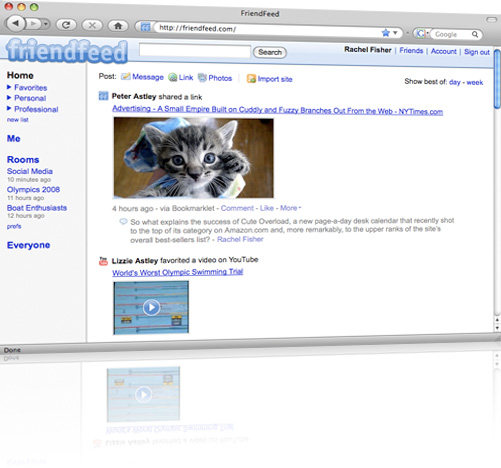This screenshot has height=468, width=501.
Task: Select Me in the sidebar
Action: (14, 139)
